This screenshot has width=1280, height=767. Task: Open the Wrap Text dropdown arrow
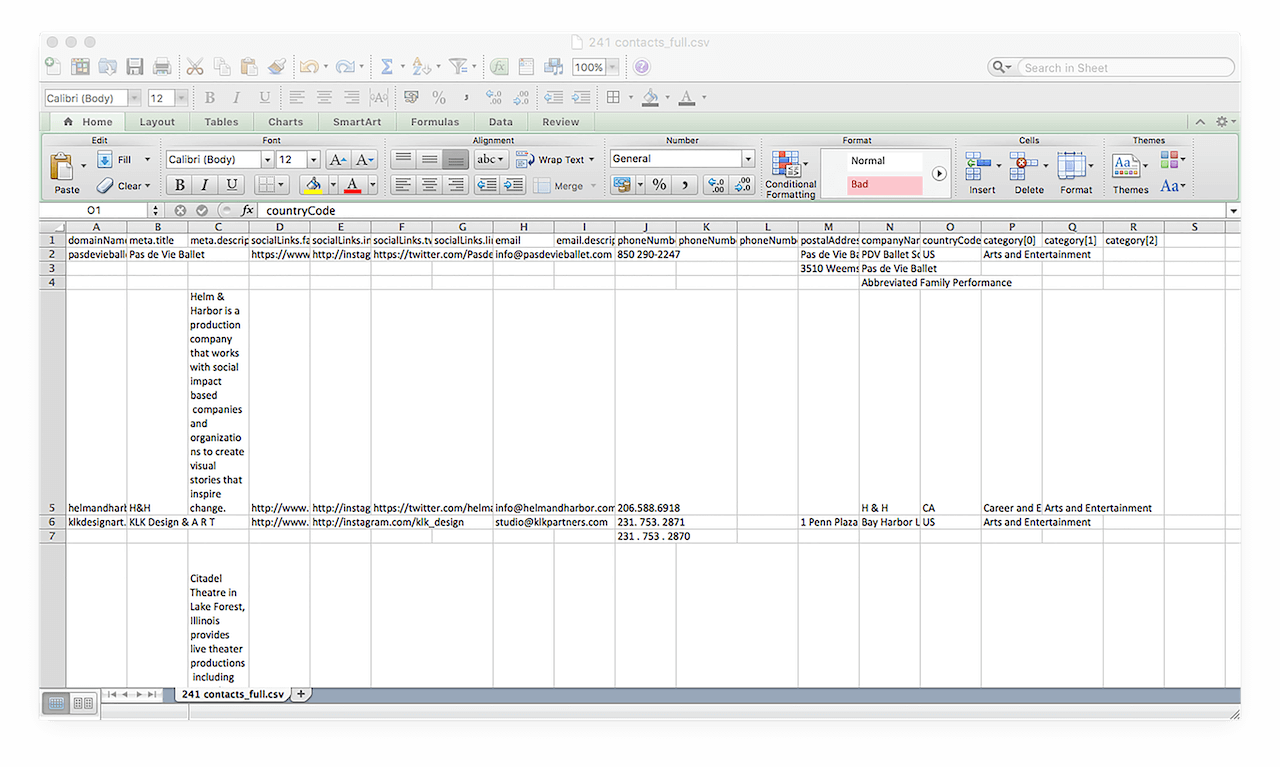(x=591, y=160)
